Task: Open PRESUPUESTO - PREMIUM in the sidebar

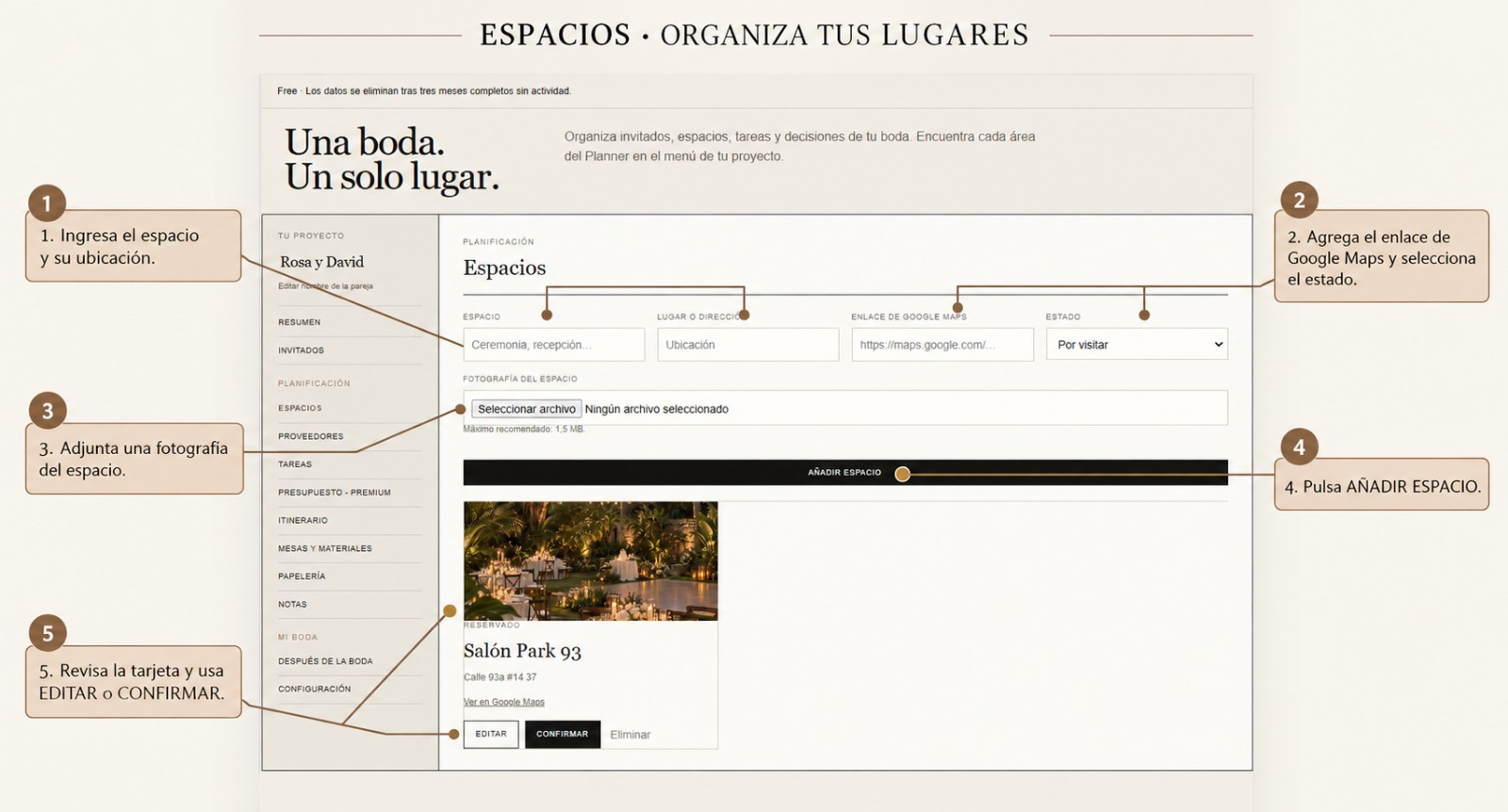Action: (335, 493)
